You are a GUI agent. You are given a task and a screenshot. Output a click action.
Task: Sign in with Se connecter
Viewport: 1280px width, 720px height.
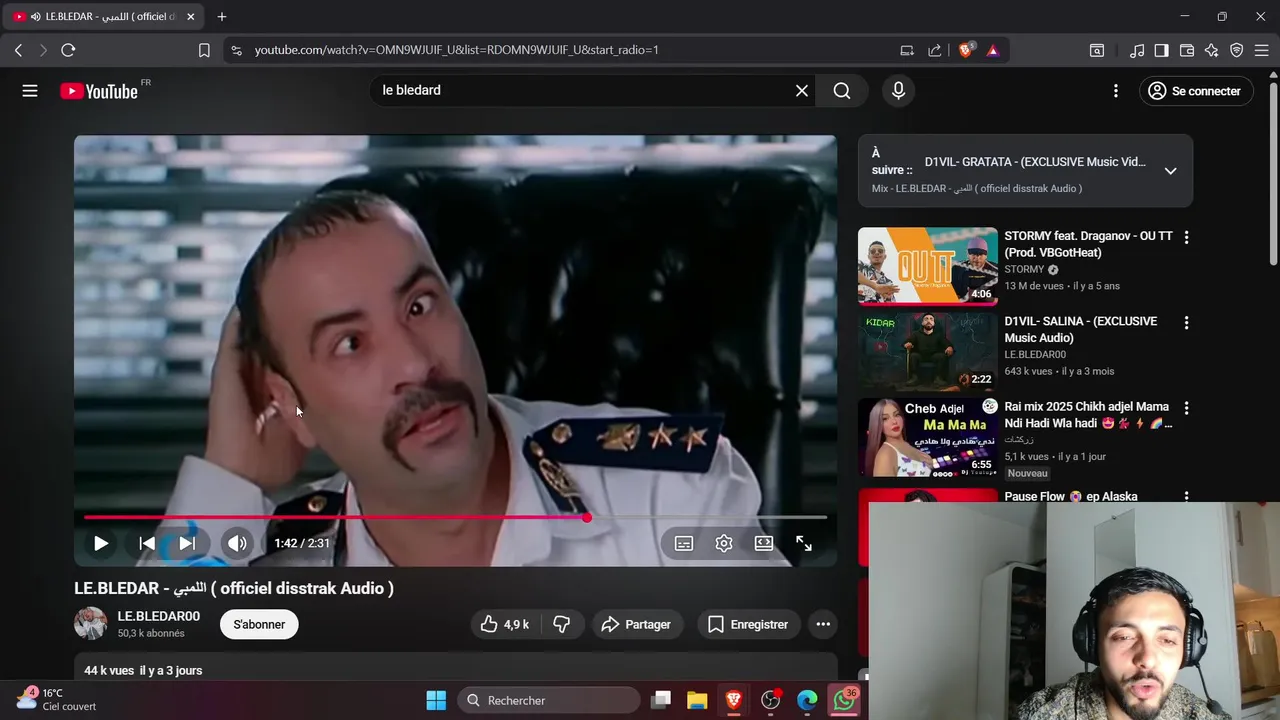(1195, 91)
